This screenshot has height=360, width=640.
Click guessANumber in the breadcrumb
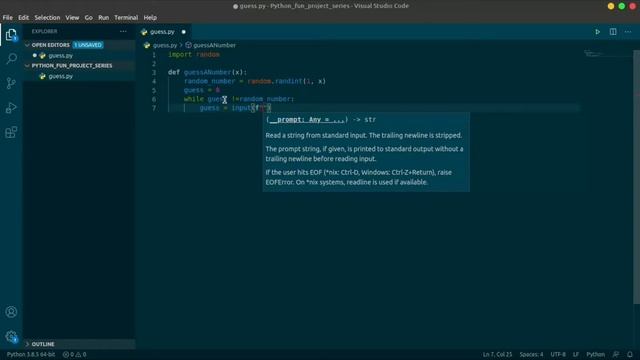click(214, 45)
